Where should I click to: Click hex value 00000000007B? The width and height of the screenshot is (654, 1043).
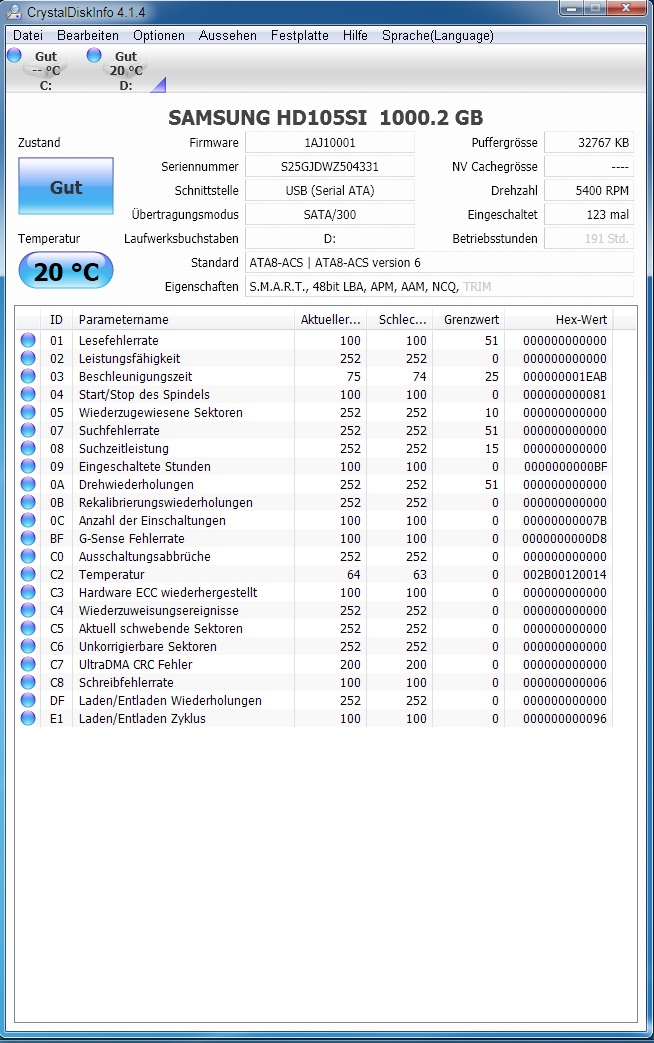pyautogui.click(x=565, y=520)
